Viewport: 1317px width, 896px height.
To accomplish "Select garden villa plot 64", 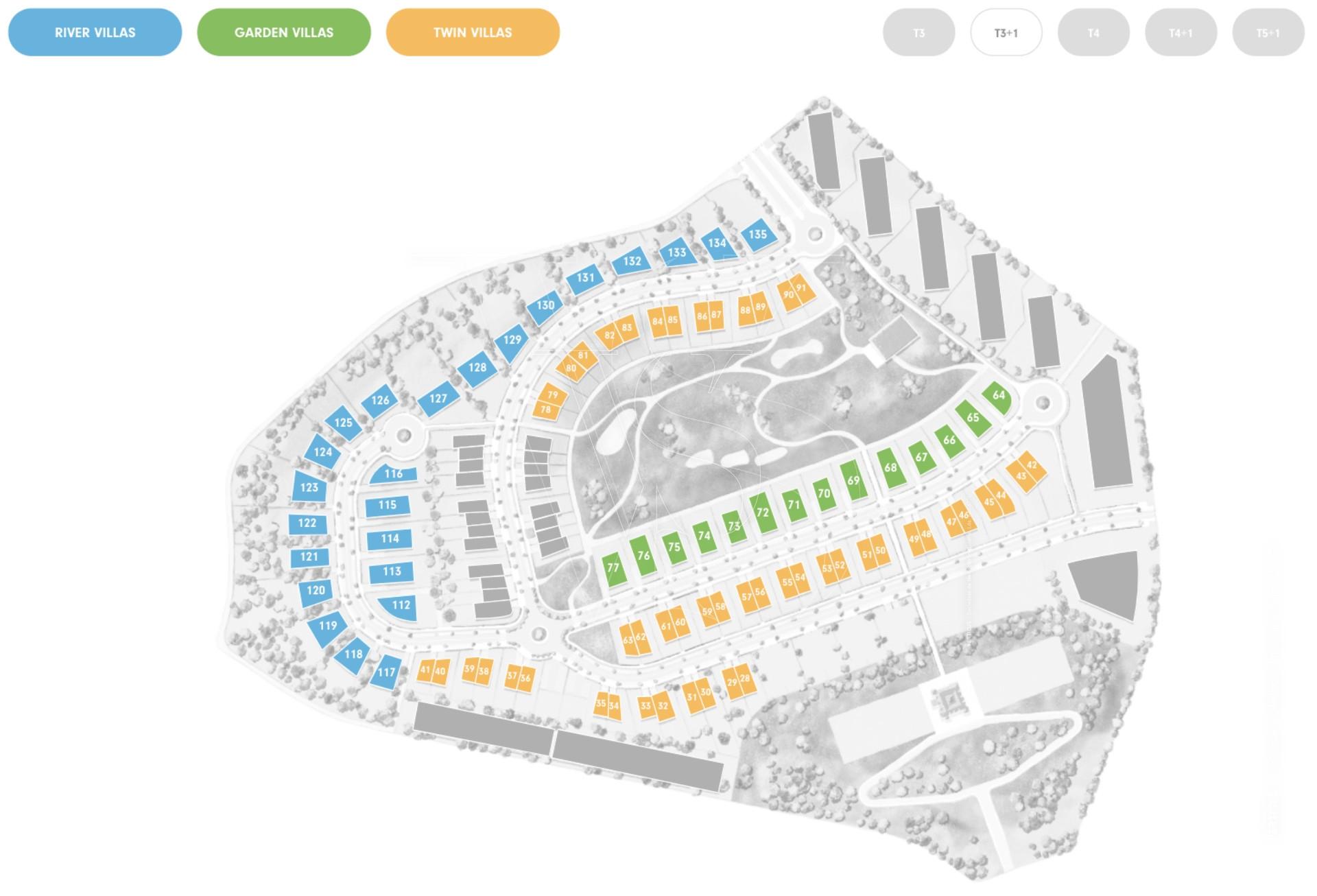I will (998, 396).
